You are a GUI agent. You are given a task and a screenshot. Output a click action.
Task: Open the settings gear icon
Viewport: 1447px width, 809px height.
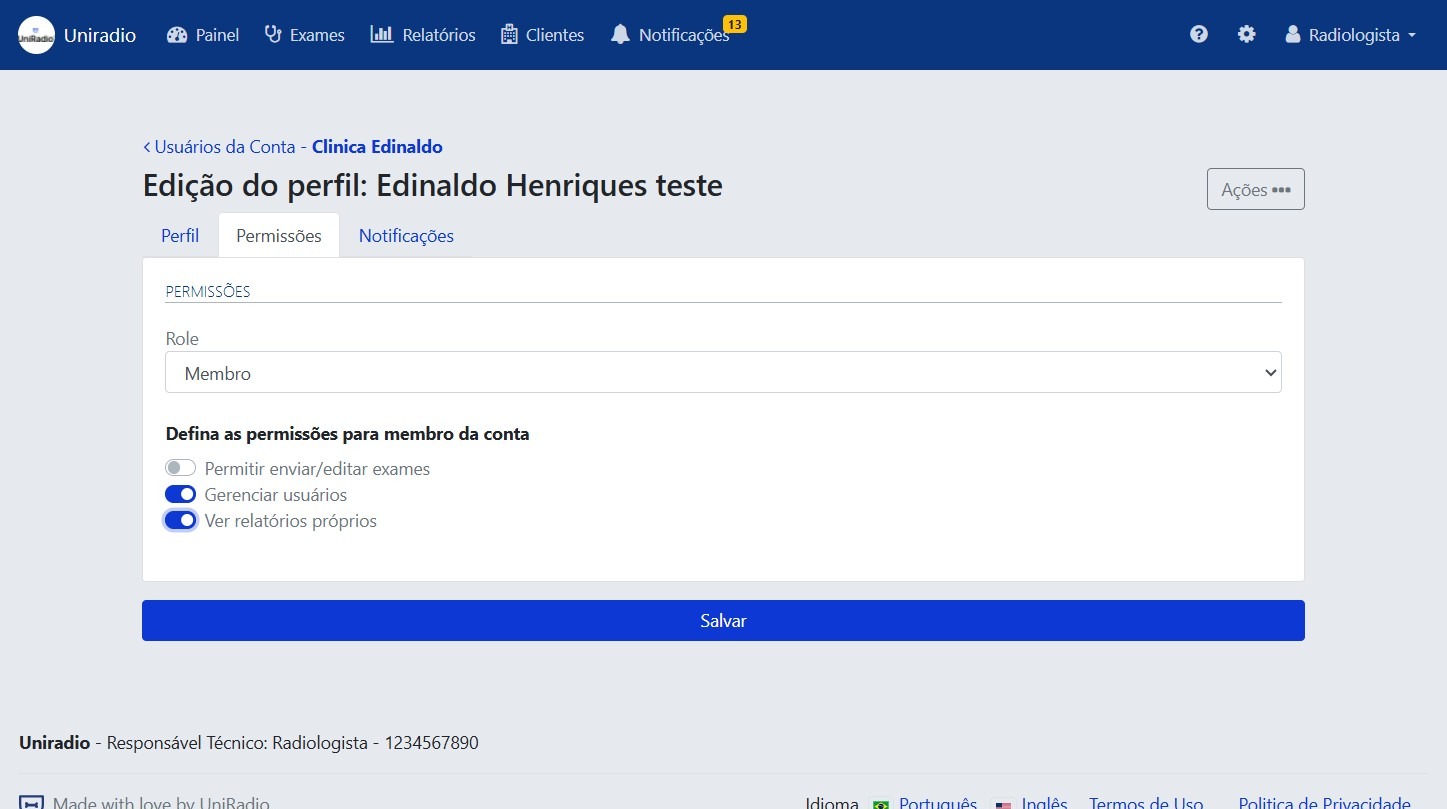tap(1246, 33)
